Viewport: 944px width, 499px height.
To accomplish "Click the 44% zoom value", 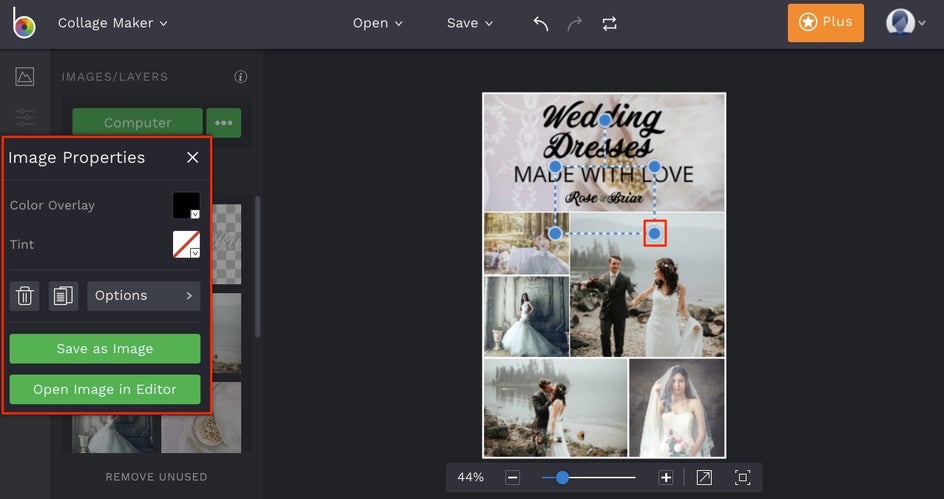I will click(x=470, y=477).
